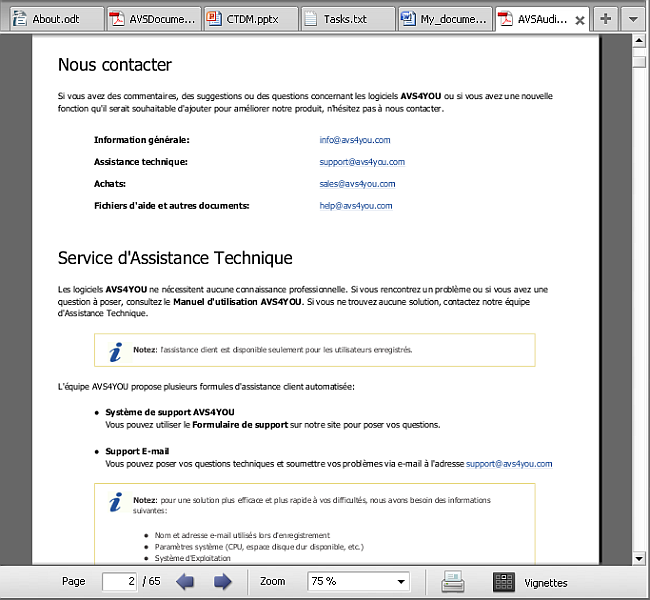This screenshot has width=650, height=600.
Task: Open the info@avs4you.com link
Action: 355,140
